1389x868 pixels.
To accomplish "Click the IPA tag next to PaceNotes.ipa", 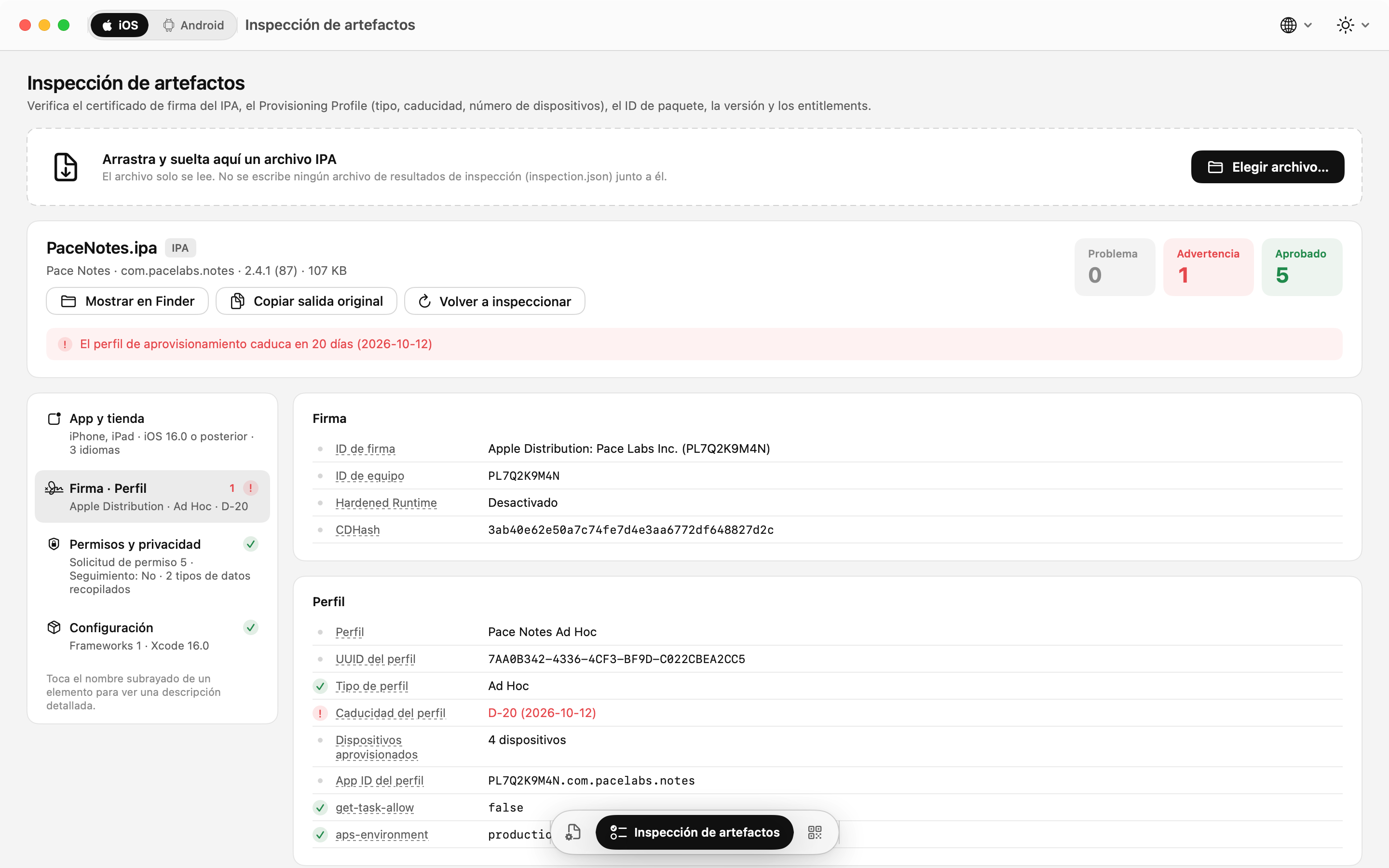I will click(180, 248).
